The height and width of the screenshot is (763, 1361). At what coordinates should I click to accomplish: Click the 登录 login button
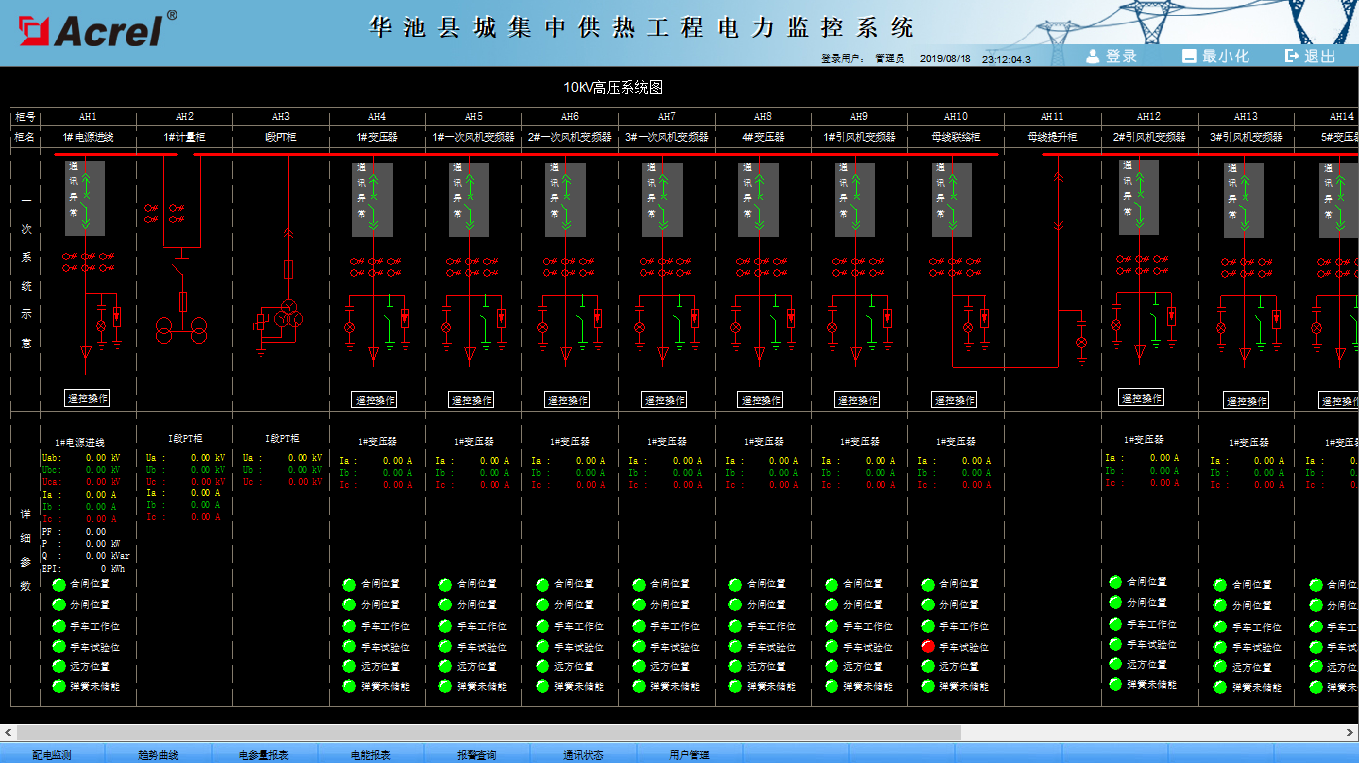pos(1112,56)
